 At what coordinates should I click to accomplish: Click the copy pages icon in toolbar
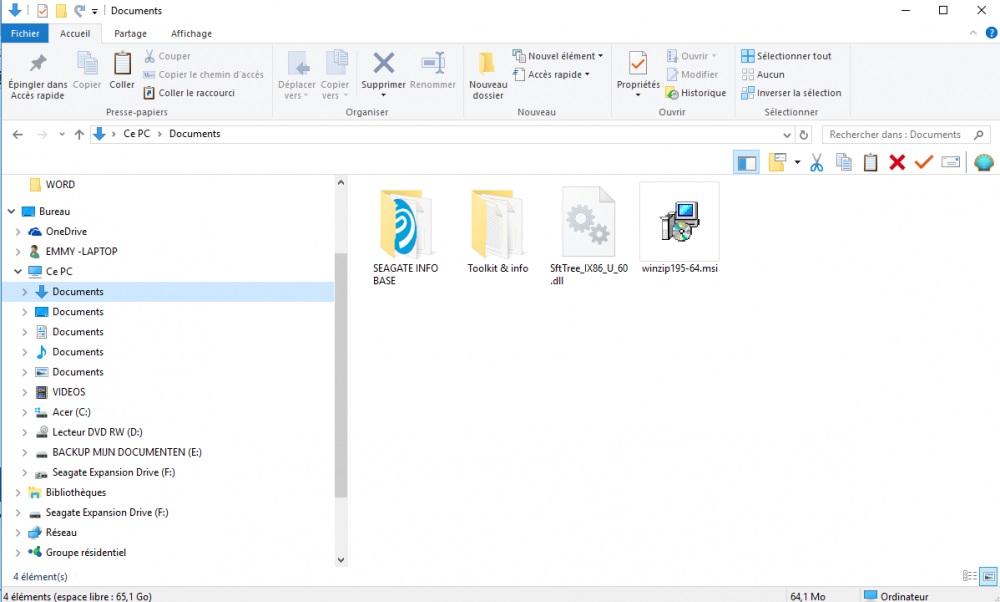[844, 163]
